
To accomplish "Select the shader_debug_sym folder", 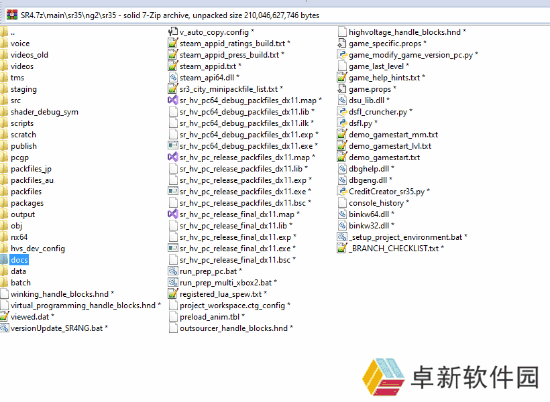I will 39,112.
